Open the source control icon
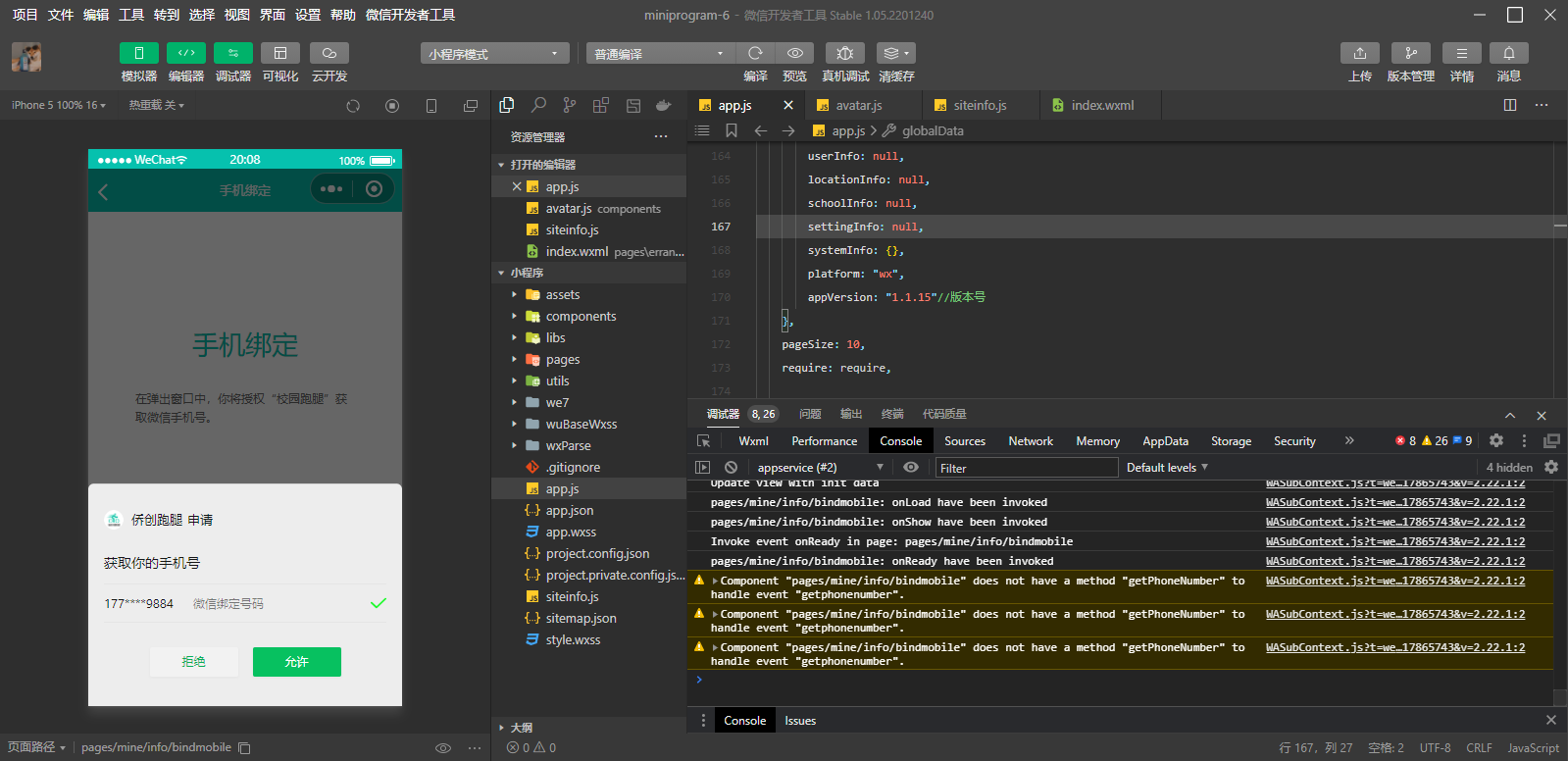 click(570, 105)
